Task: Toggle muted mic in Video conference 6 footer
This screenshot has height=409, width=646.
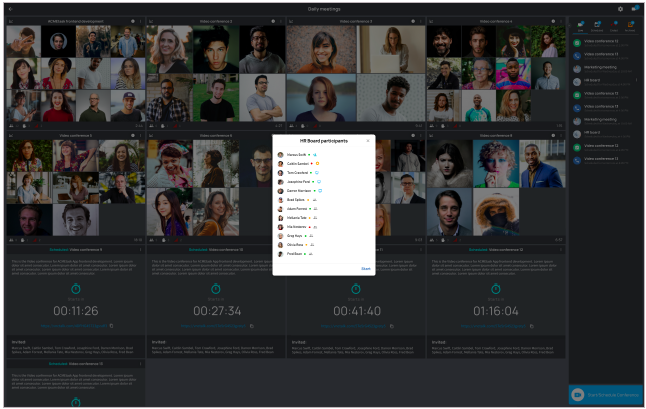Action: [176, 240]
